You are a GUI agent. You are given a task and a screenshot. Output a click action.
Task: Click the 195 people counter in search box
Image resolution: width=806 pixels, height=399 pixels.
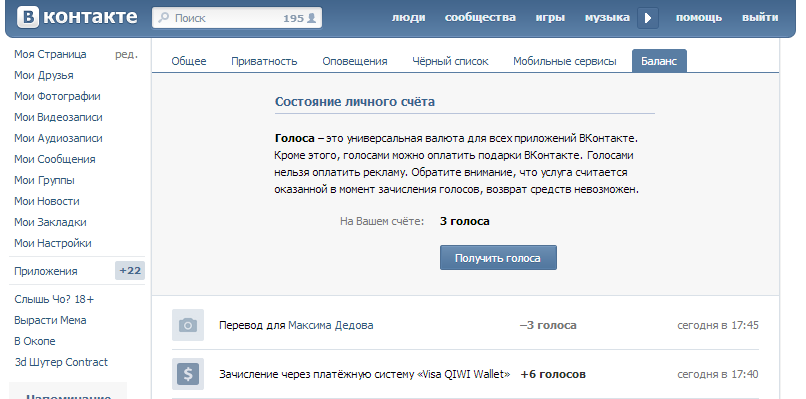299,18
